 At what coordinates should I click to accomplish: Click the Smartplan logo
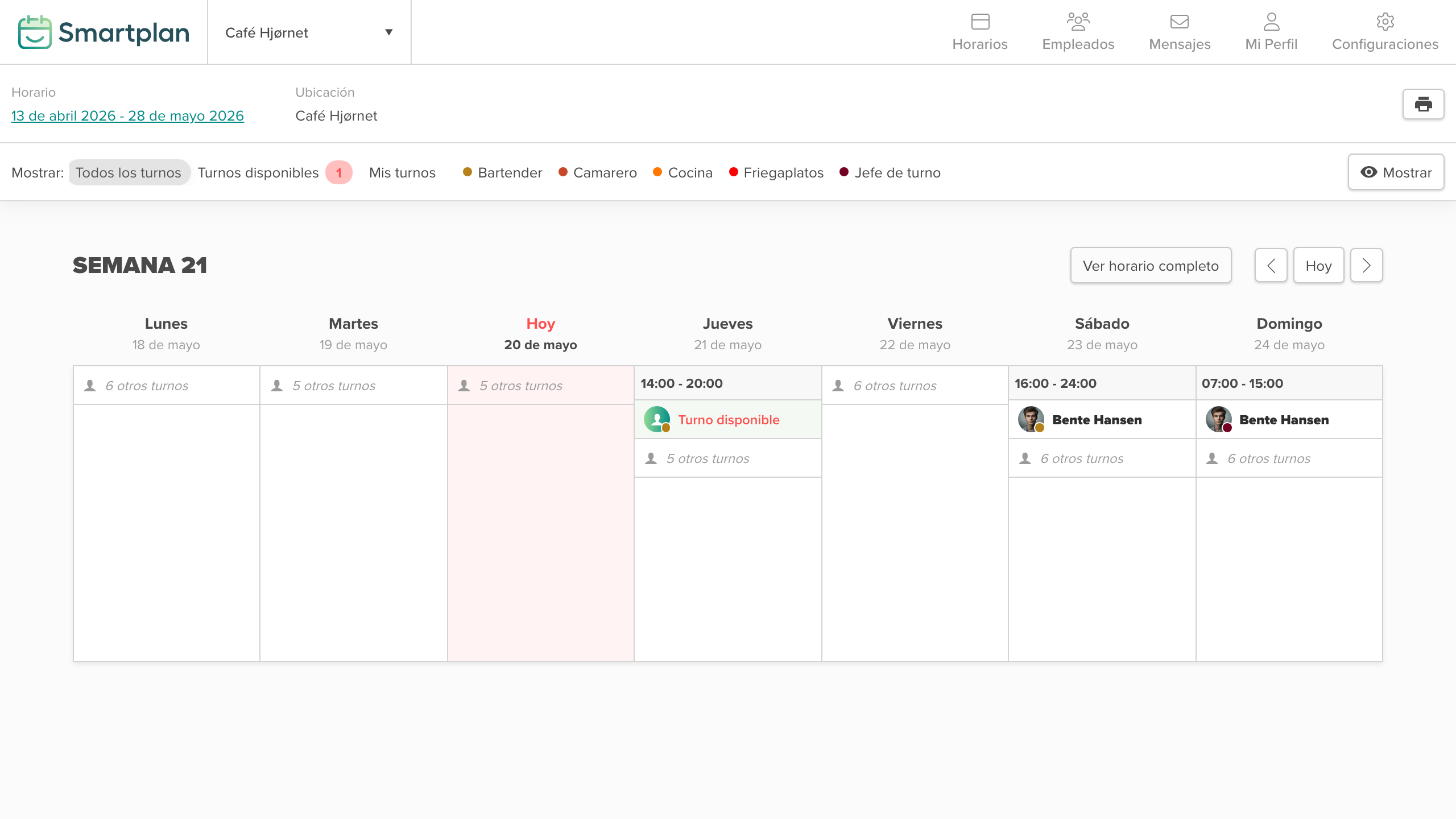pos(104,32)
